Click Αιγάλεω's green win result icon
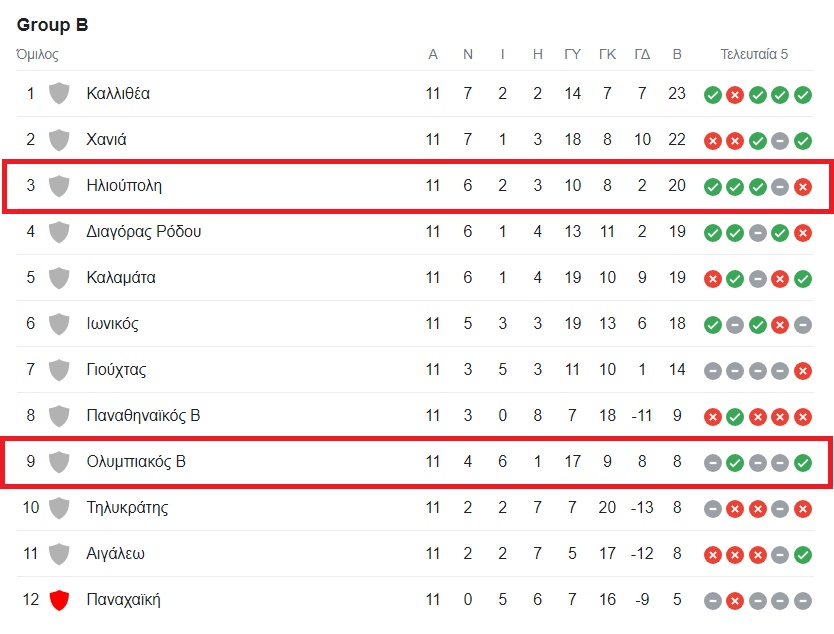Image resolution: width=834 pixels, height=634 pixels. point(803,555)
